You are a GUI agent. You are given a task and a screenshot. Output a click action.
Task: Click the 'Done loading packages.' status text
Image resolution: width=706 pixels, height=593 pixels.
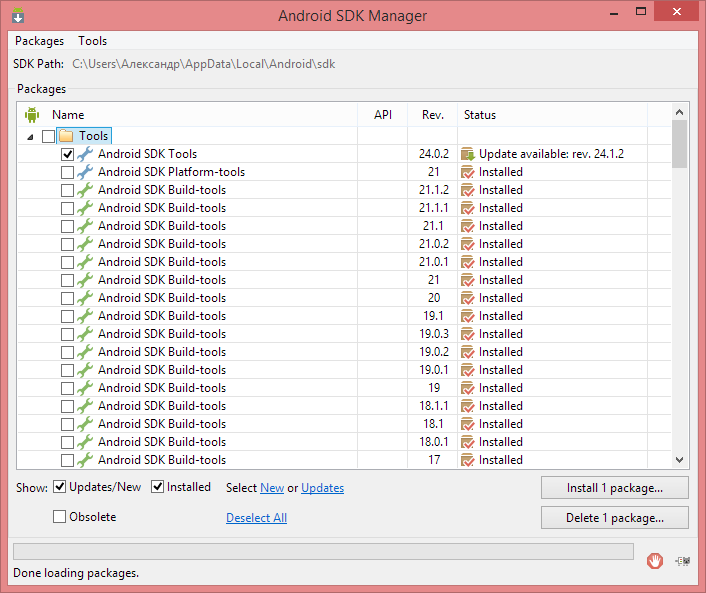coord(76,573)
